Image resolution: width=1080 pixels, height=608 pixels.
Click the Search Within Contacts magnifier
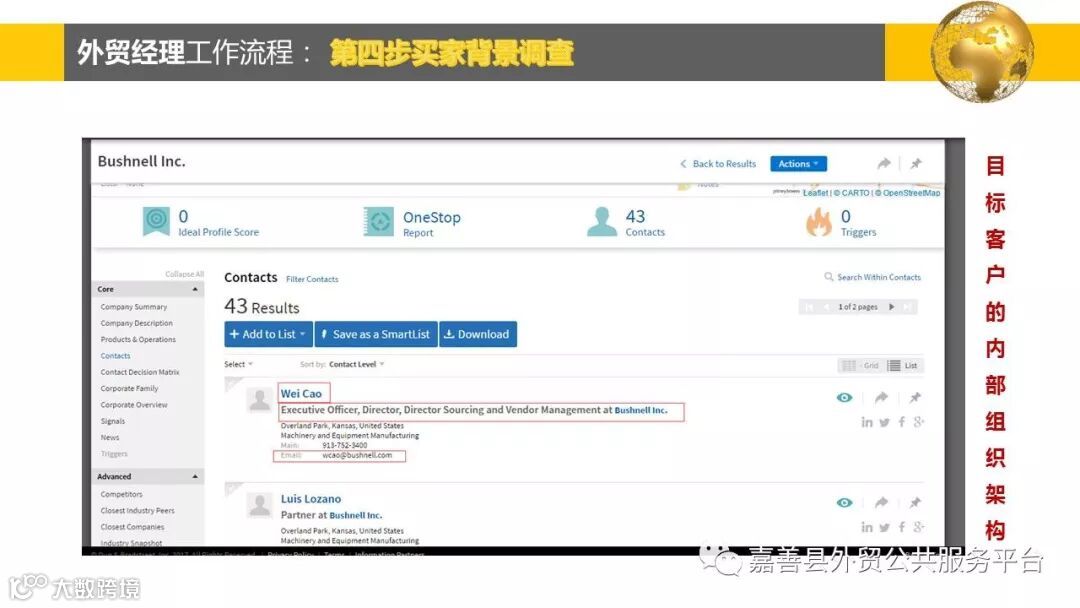point(829,277)
